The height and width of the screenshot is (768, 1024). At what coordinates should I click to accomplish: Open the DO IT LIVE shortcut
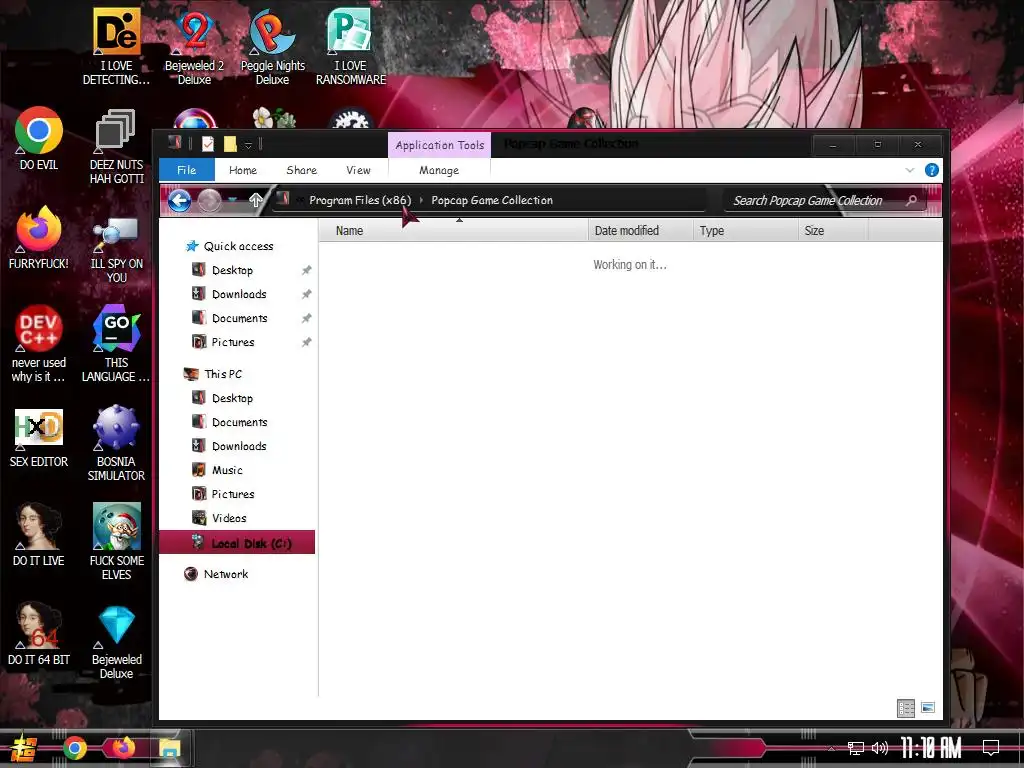point(39,535)
